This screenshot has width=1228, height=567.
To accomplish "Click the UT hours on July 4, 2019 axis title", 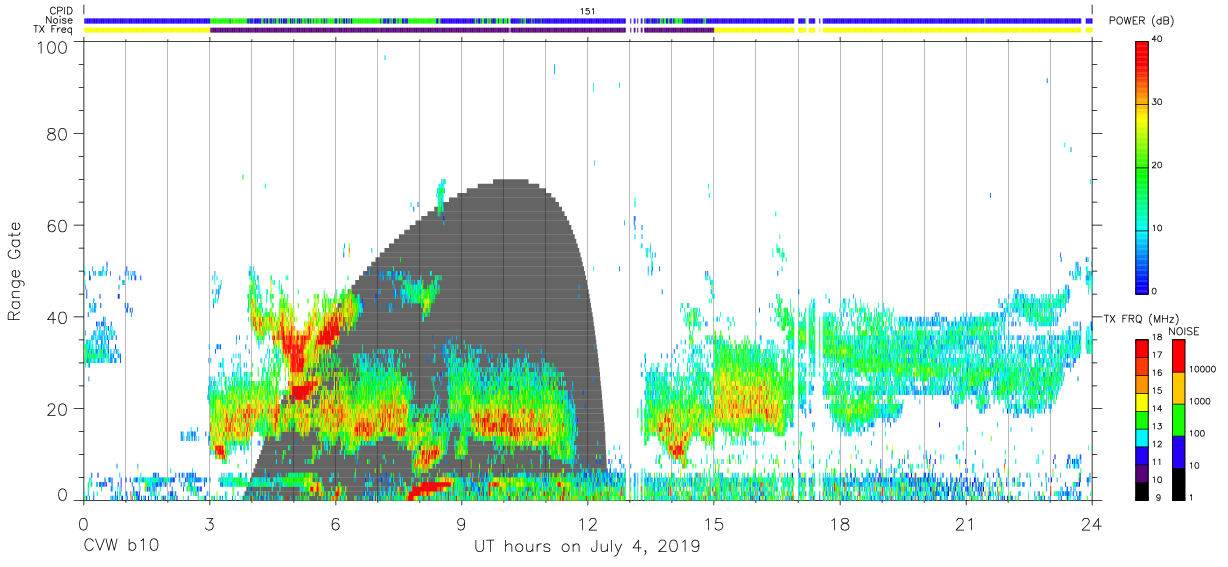I will [587, 547].
